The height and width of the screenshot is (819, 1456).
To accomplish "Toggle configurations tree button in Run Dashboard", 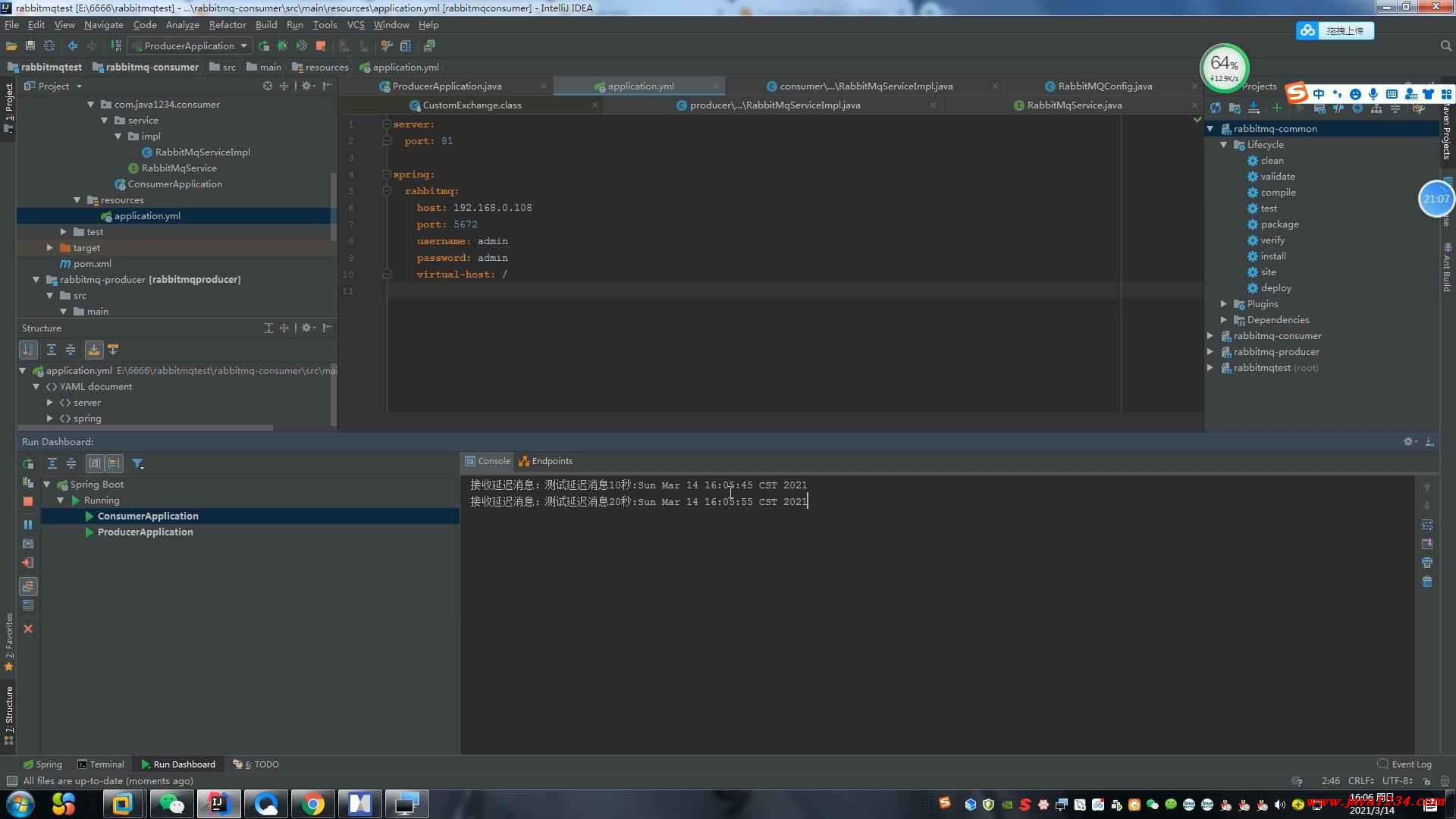I will point(28,586).
